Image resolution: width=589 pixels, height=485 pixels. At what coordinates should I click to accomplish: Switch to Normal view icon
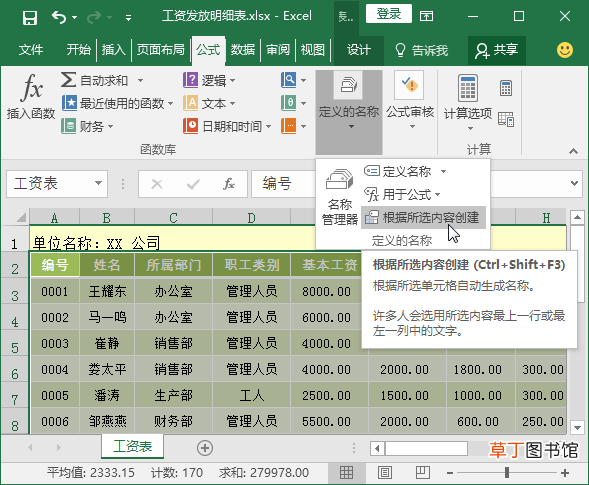click(346, 473)
